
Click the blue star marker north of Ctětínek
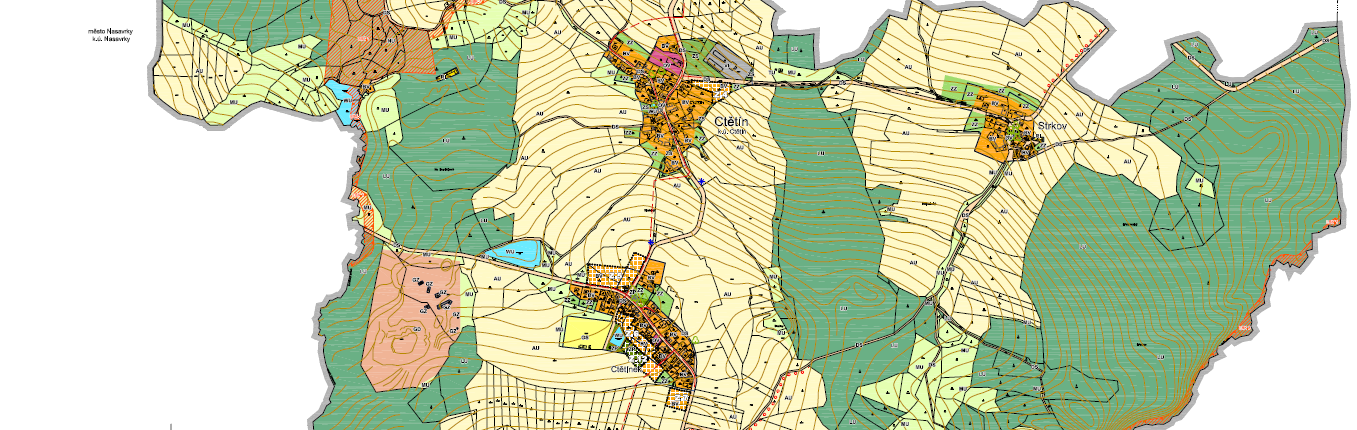651,241
